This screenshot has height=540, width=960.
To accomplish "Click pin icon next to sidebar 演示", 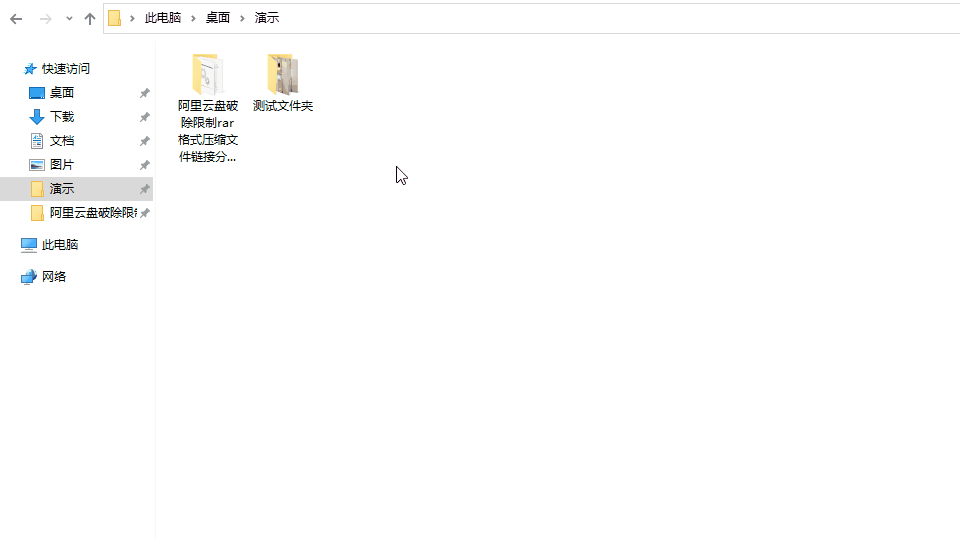I will point(144,189).
